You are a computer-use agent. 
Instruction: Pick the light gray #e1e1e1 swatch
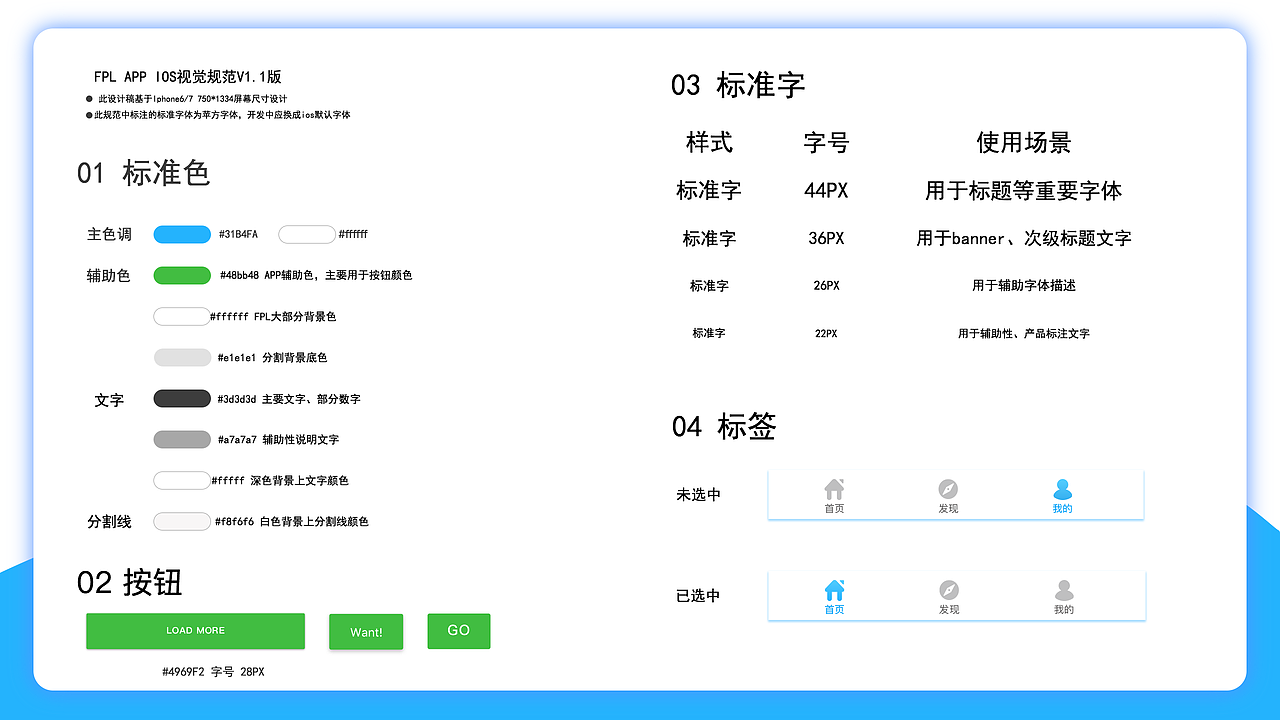(182, 357)
